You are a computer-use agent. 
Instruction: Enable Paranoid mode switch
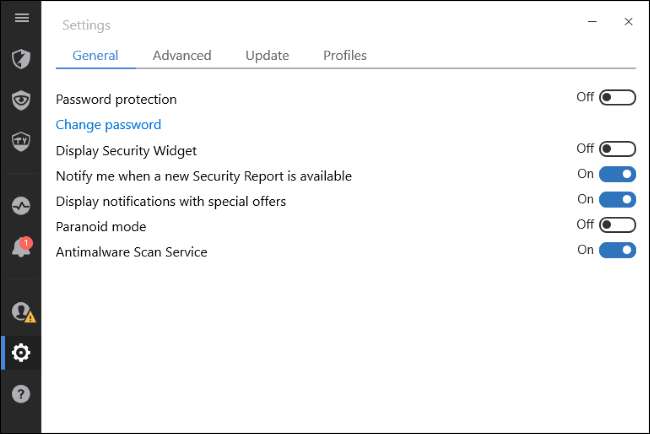[x=617, y=225]
